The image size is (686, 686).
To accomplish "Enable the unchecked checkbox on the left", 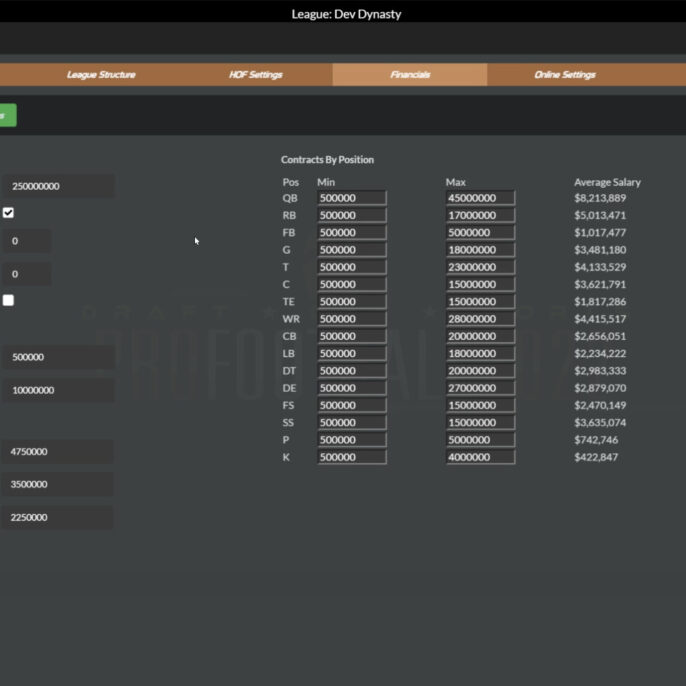I will [x=8, y=300].
